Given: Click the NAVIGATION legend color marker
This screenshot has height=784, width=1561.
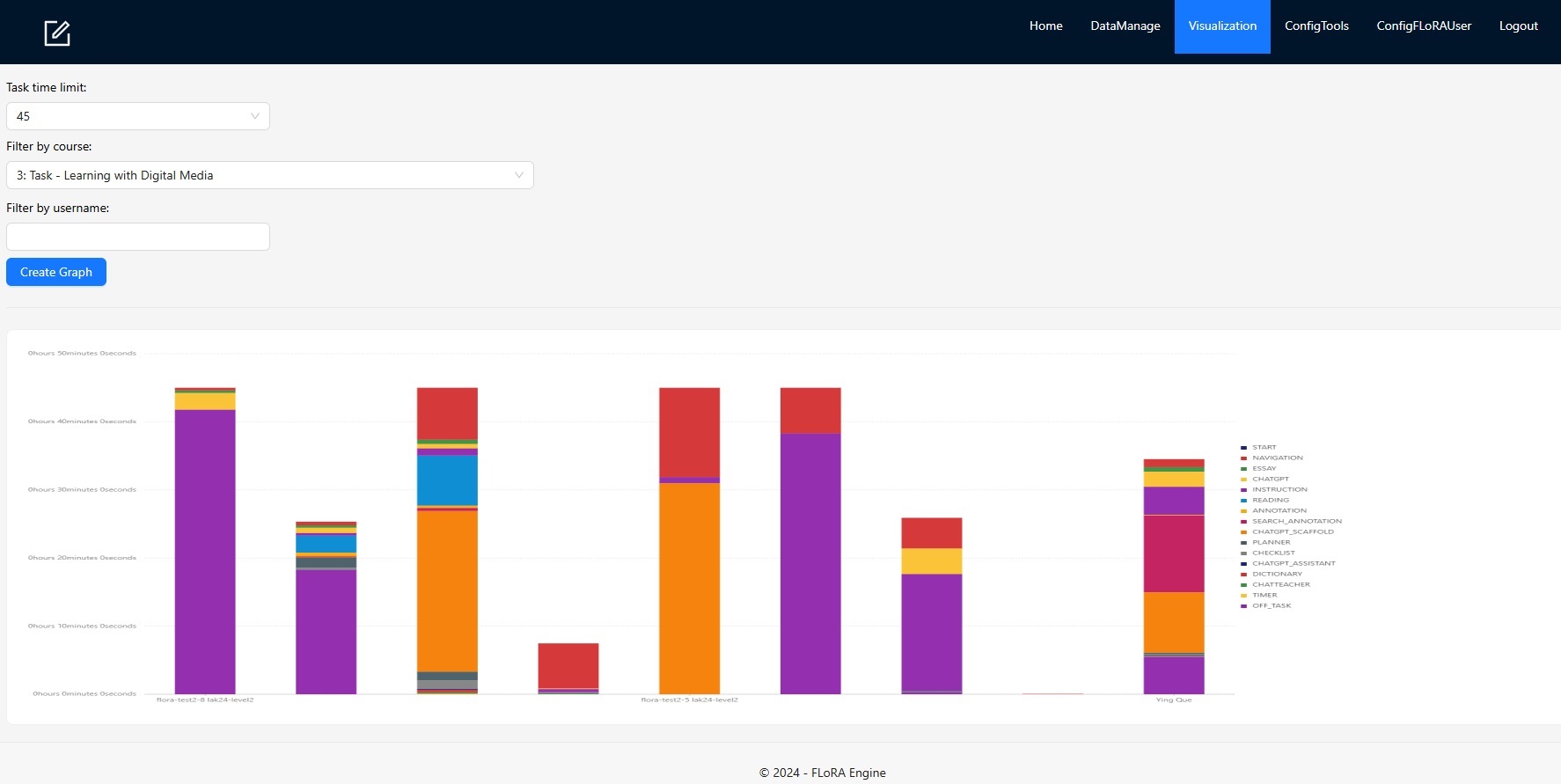Looking at the screenshot, I should (x=1243, y=458).
